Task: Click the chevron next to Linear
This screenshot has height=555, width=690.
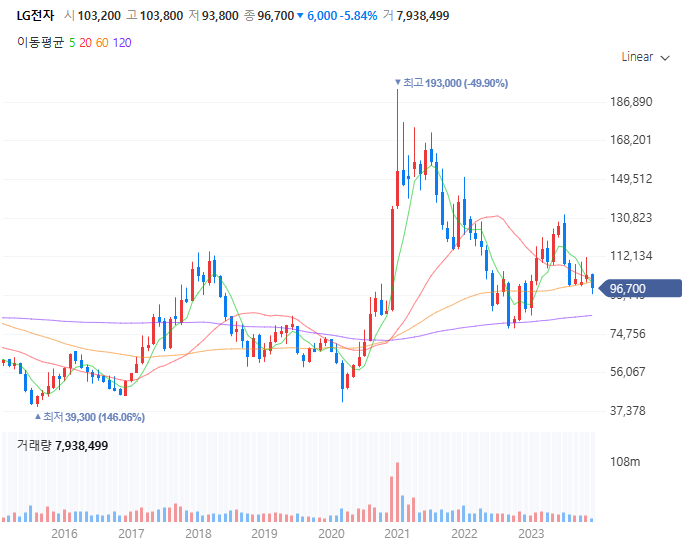Action: [665, 58]
